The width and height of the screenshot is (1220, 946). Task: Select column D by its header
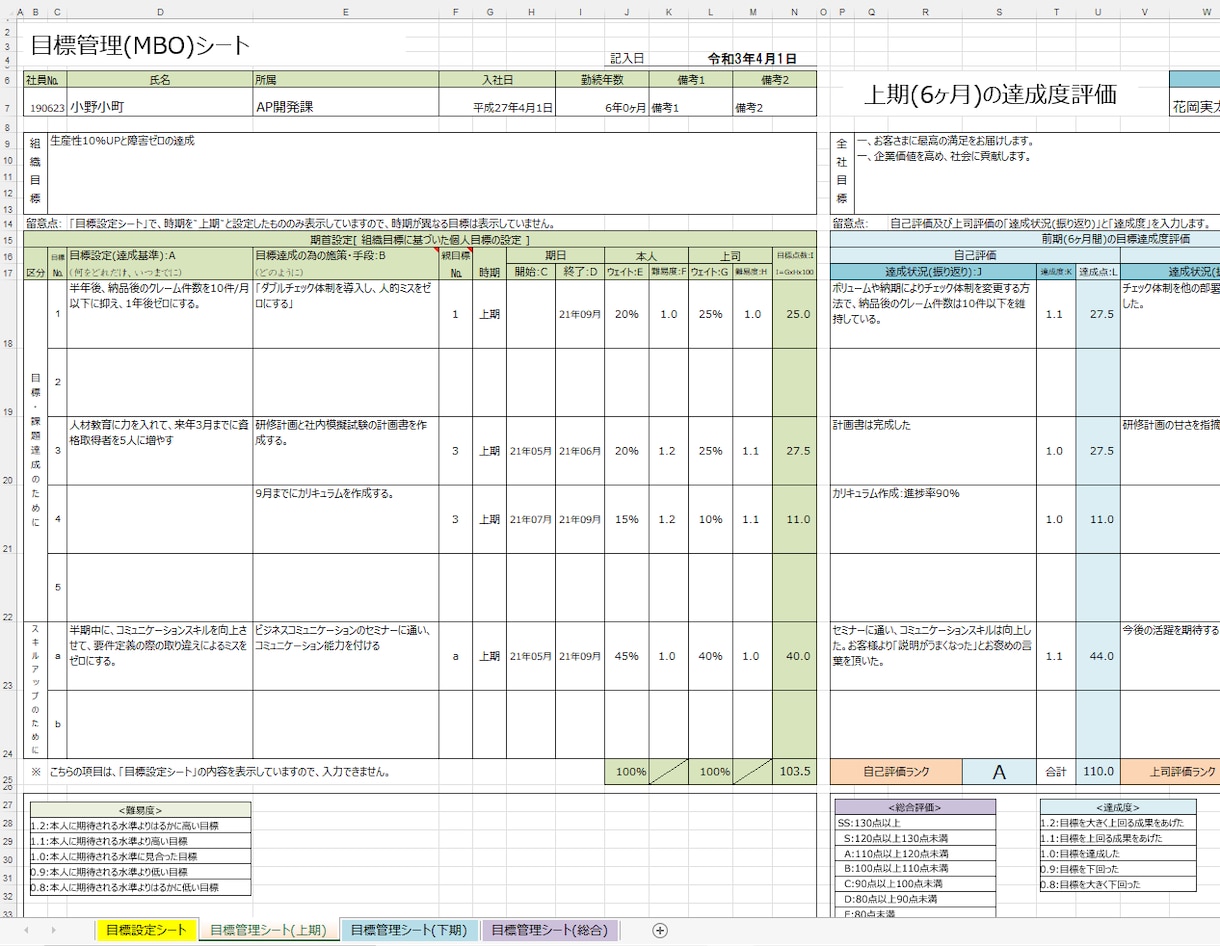tap(160, 12)
